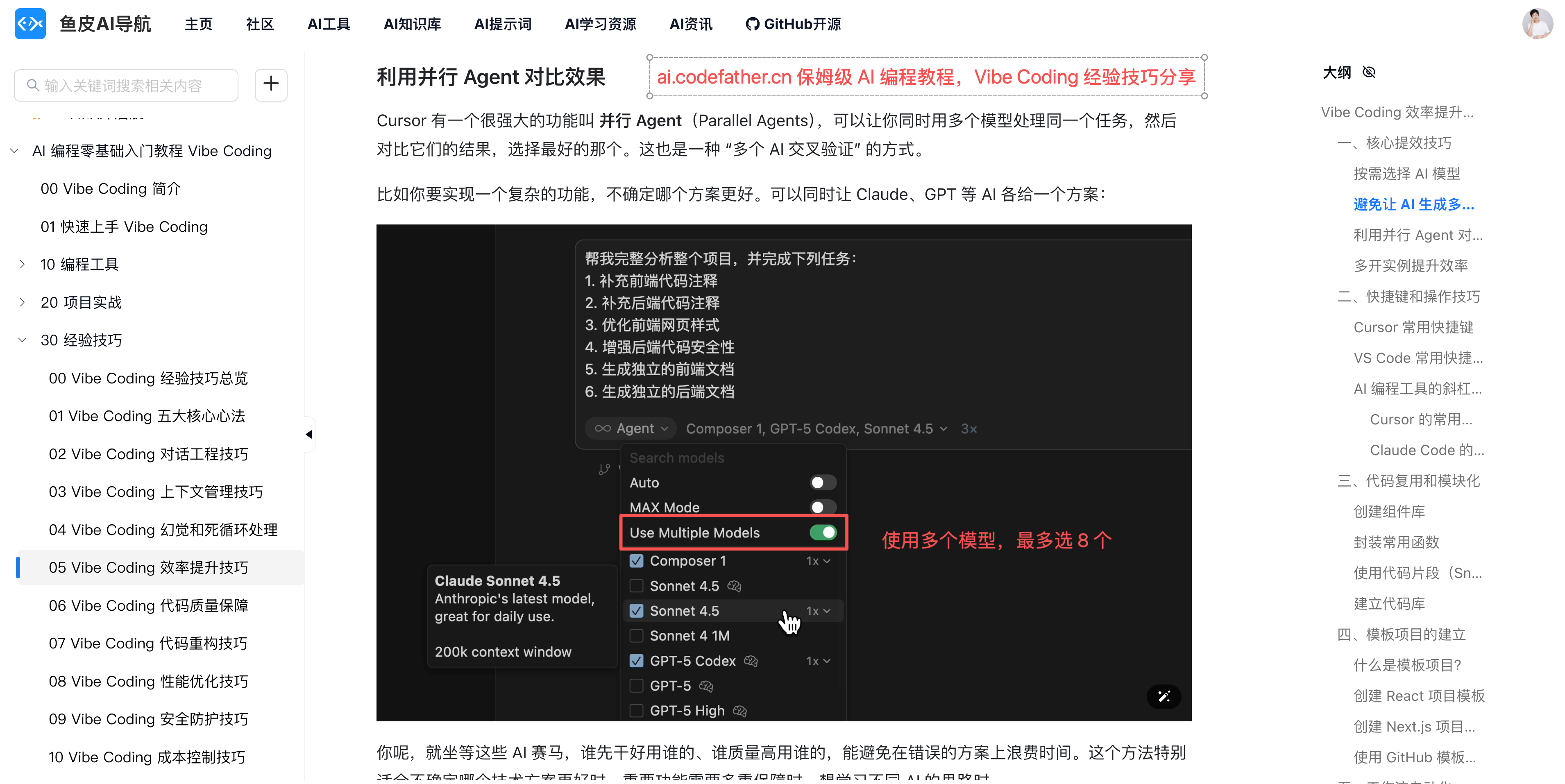The image size is (1565, 784).
Task: Click the zoom icon on the embedded screenshot
Action: pos(1164,697)
